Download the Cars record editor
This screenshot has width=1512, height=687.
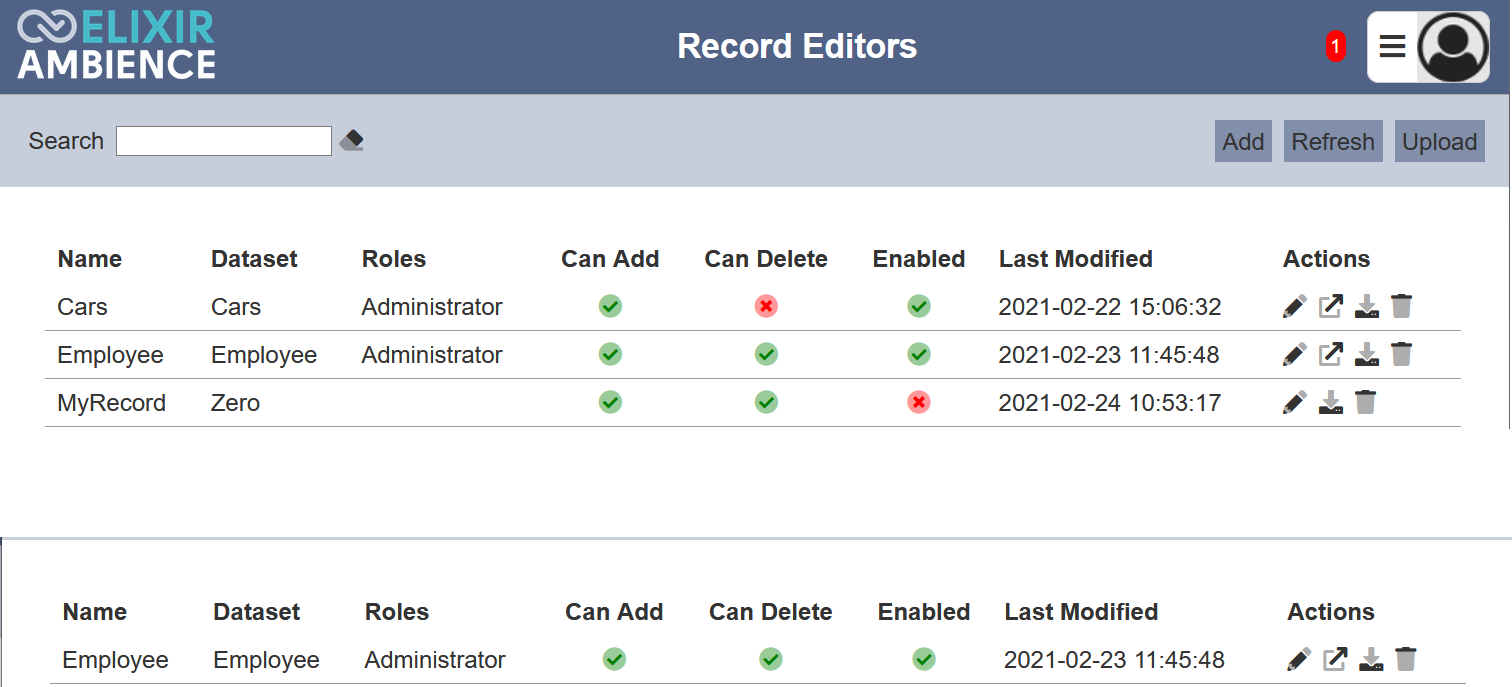click(x=1366, y=306)
